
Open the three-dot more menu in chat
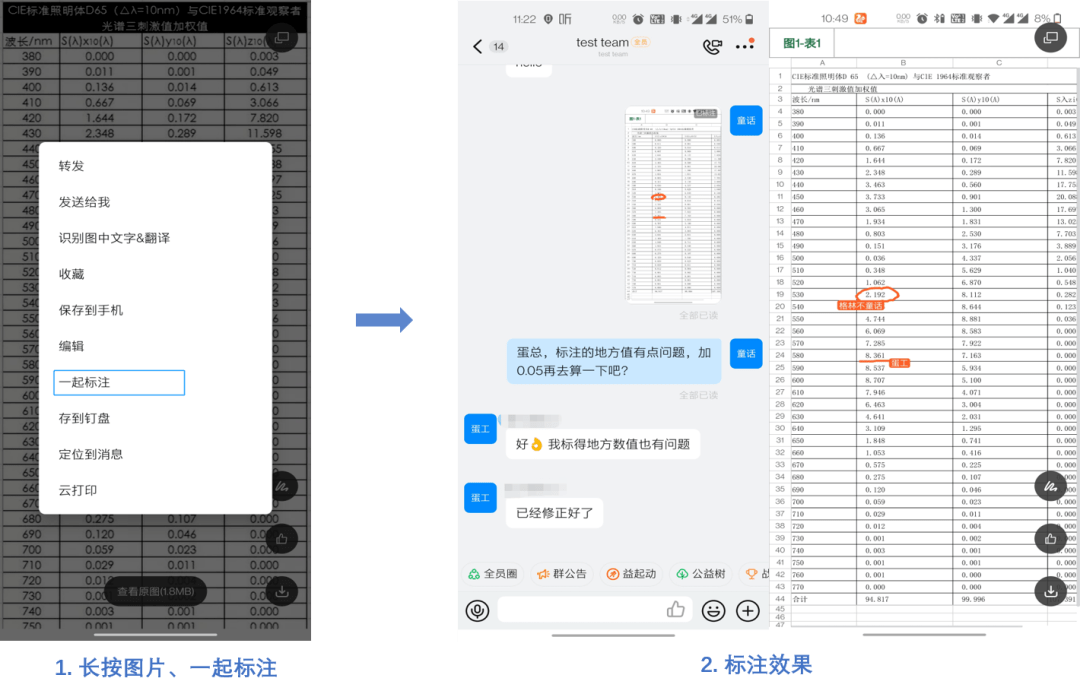(x=745, y=46)
